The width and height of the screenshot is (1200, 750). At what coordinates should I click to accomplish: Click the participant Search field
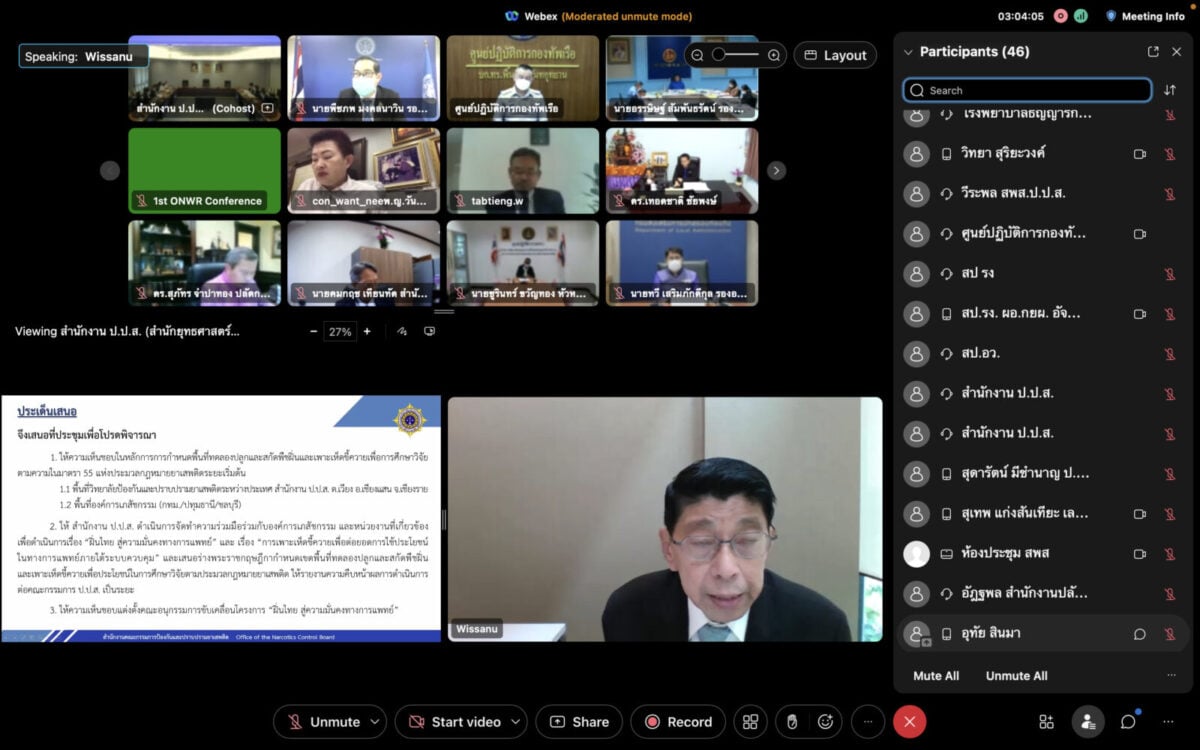(1027, 90)
